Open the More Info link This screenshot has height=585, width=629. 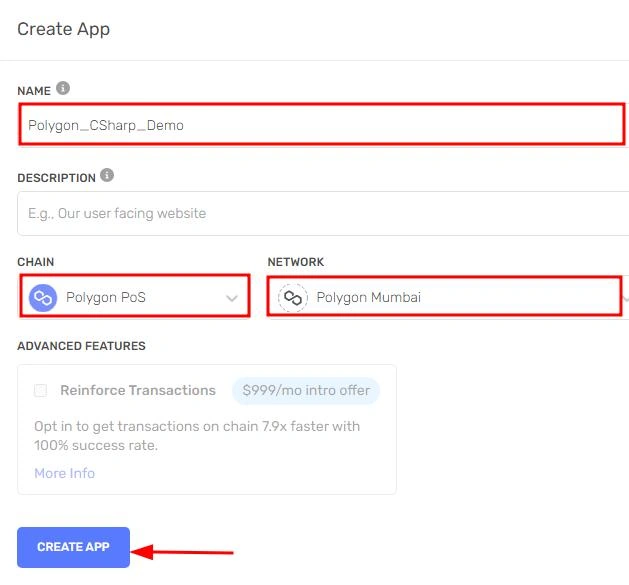tap(65, 473)
